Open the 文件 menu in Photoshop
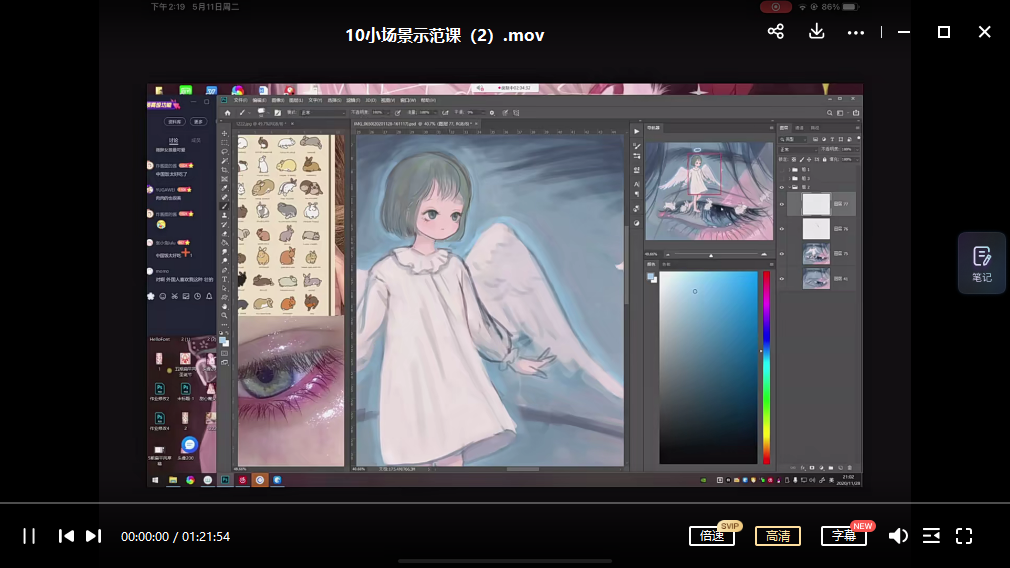The width and height of the screenshot is (1010, 568). (x=240, y=100)
